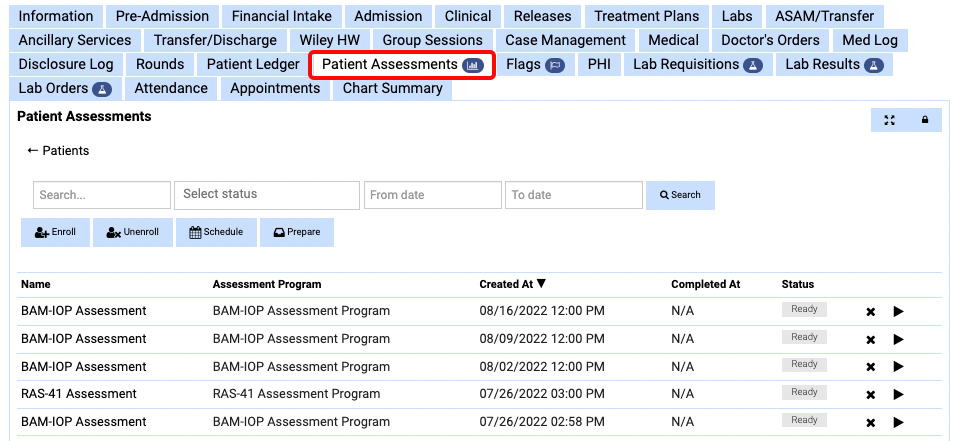Open the From date picker field
Screen dimensions: 953x441
click(x=432, y=195)
